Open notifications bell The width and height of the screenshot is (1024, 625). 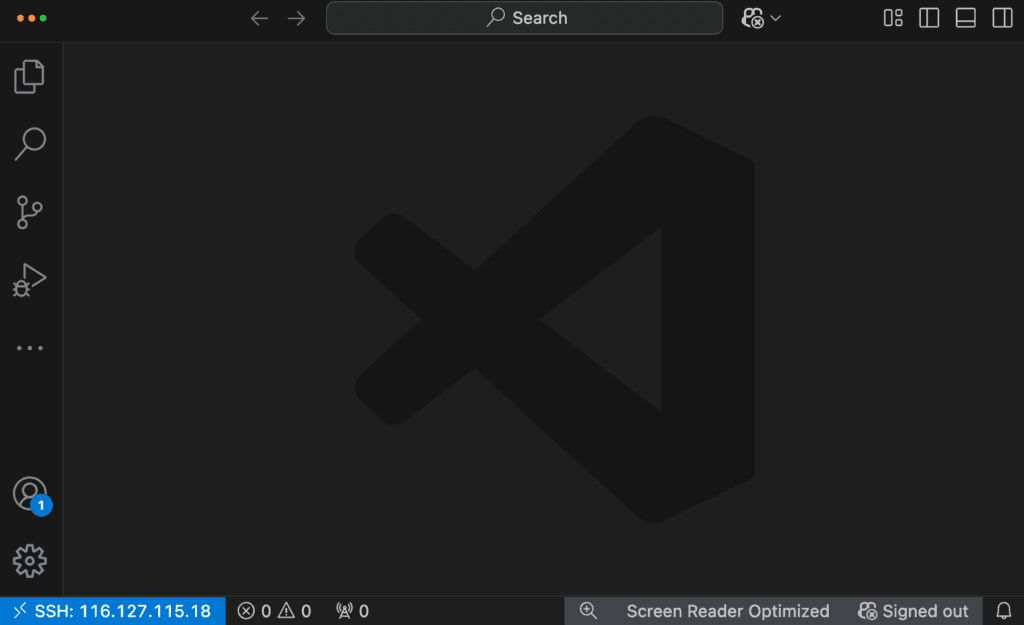[x=1004, y=611]
